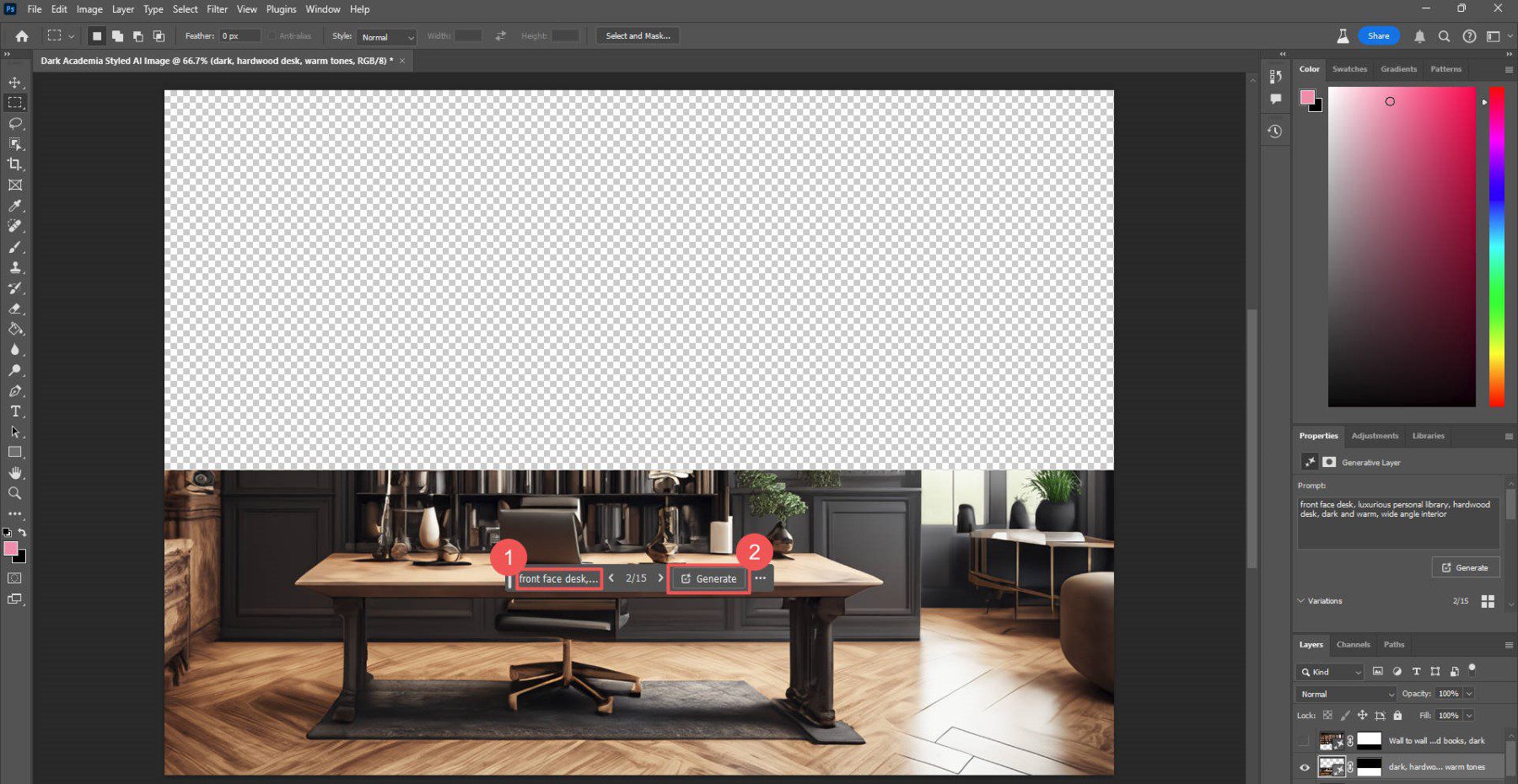Select the Crop tool
The width and height of the screenshot is (1518, 784).
click(15, 164)
